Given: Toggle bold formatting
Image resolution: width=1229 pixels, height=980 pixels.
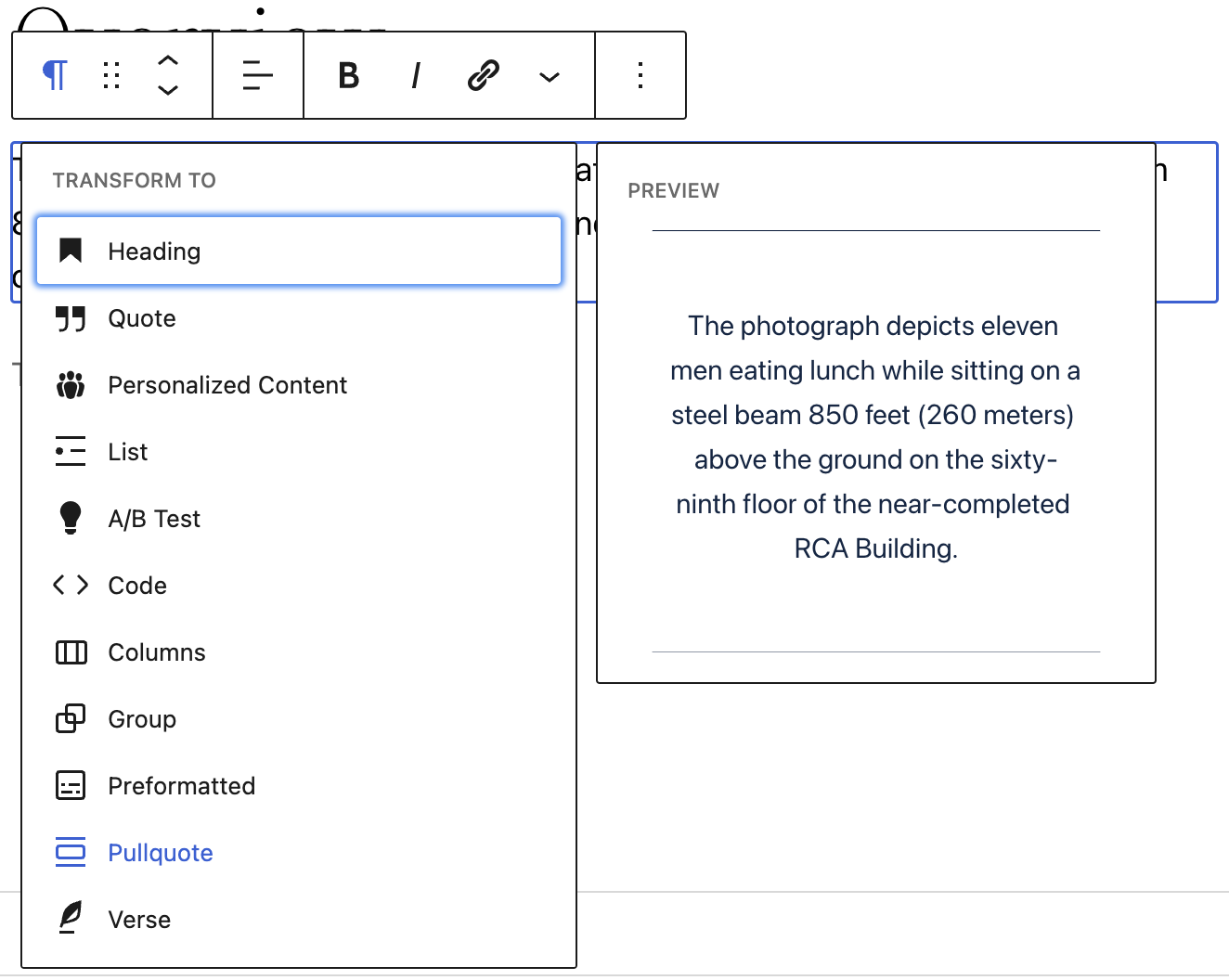Looking at the screenshot, I should [x=348, y=75].
